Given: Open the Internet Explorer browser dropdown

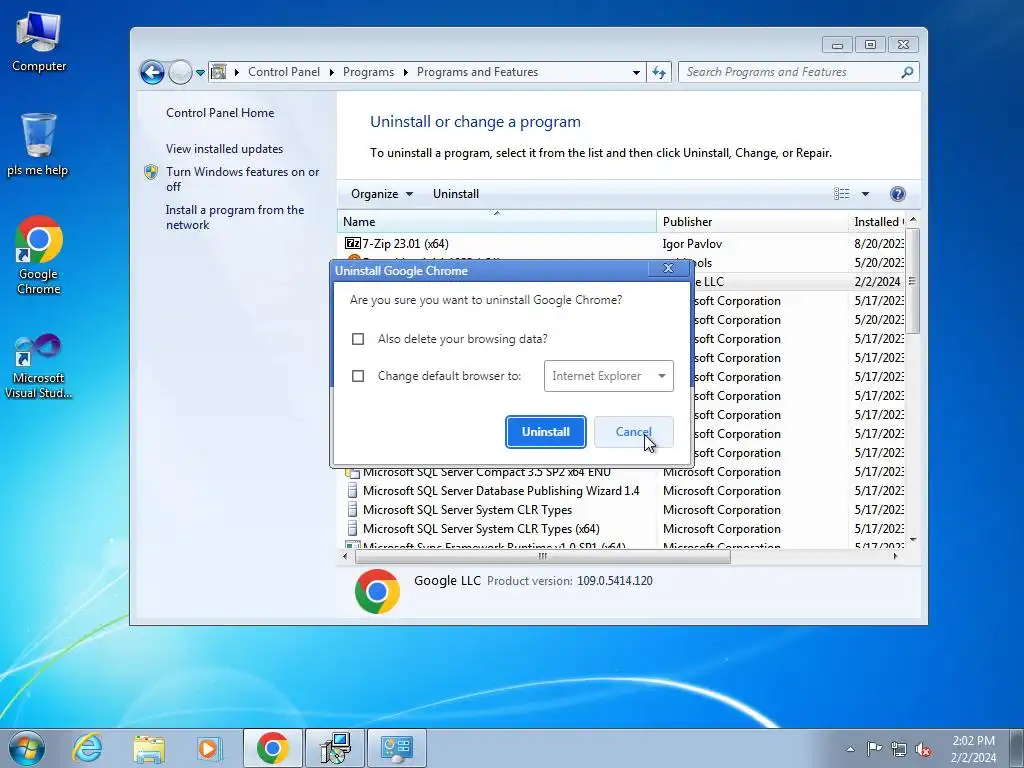Looking at the screenshot, I should click(609, 376).
